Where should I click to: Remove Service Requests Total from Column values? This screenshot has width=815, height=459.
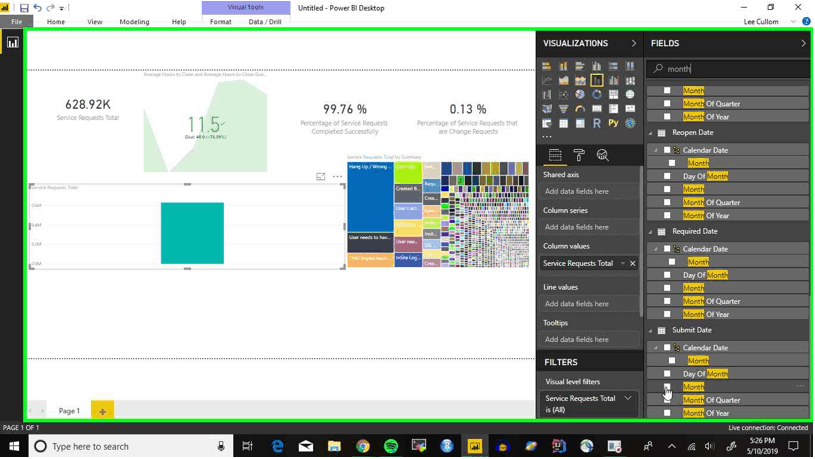633,264
